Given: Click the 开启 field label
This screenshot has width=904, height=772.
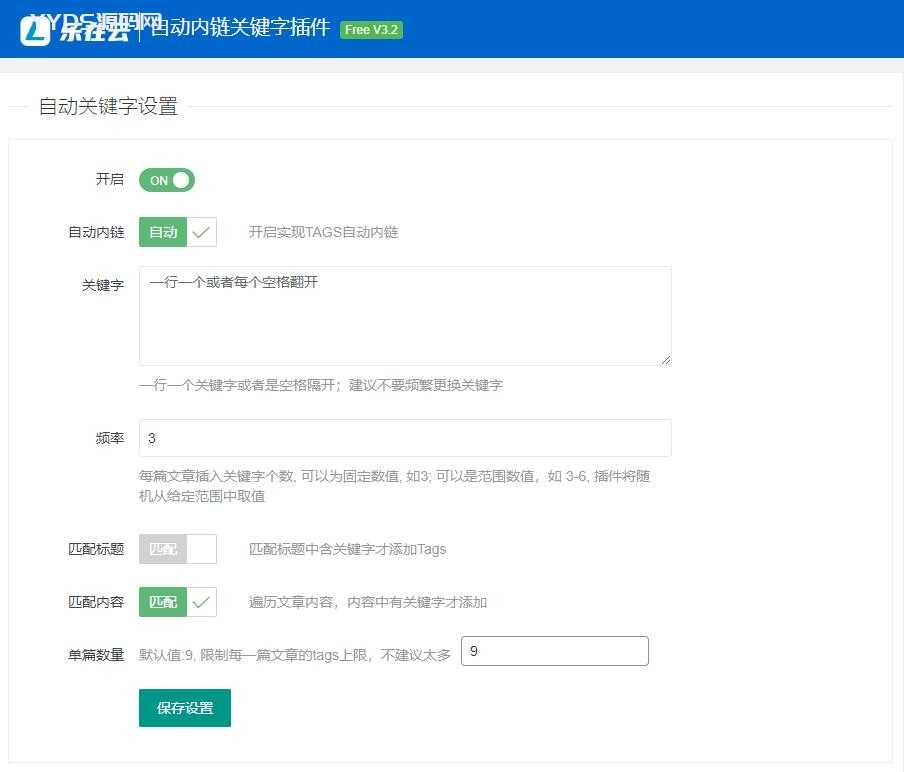Looking at the screenshot, I should coord(109,179).
